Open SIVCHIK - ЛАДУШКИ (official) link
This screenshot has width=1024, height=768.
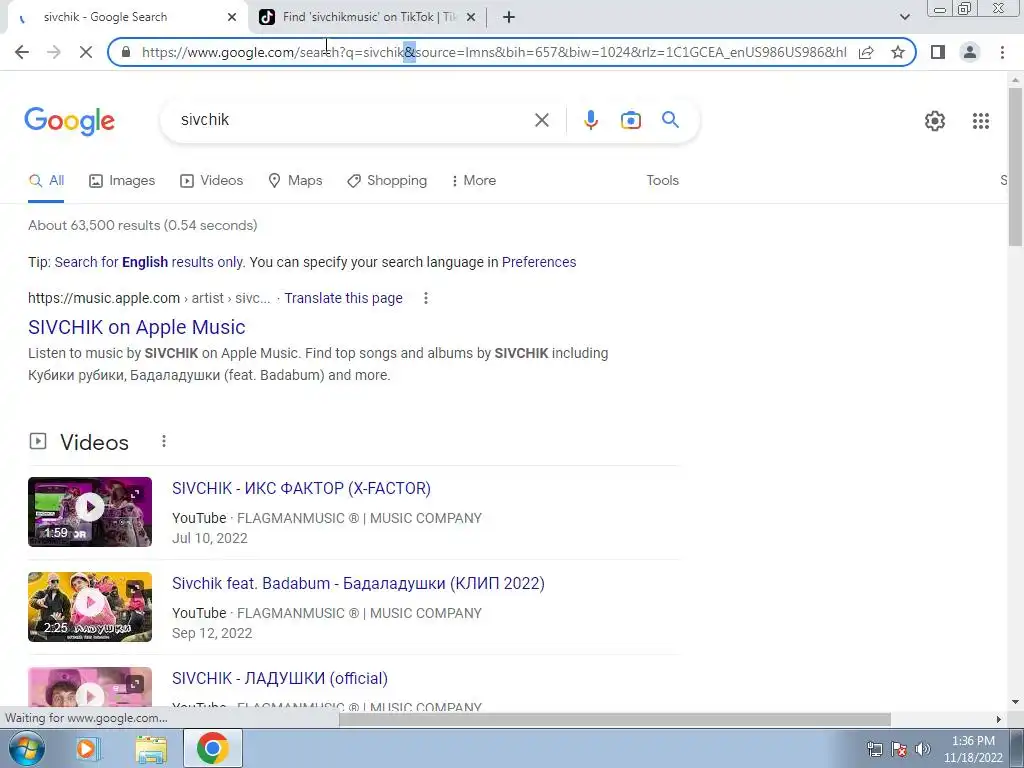280,679
